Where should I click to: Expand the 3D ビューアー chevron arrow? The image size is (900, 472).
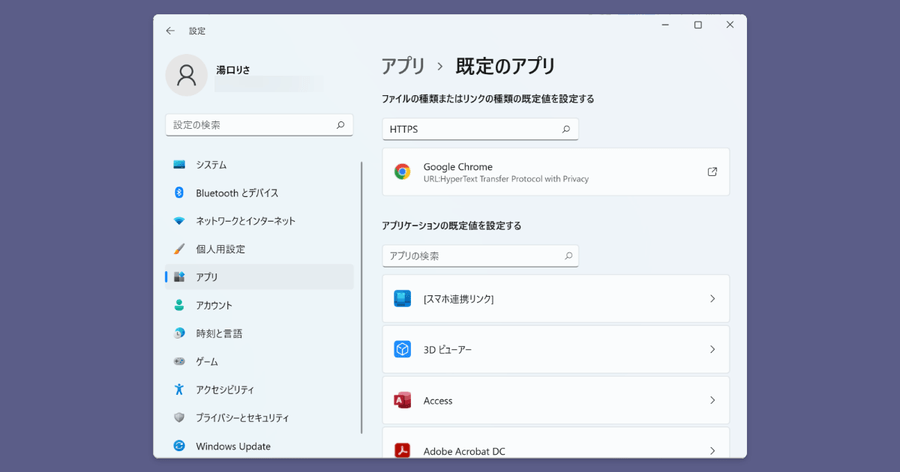click(x=712, y=350)
